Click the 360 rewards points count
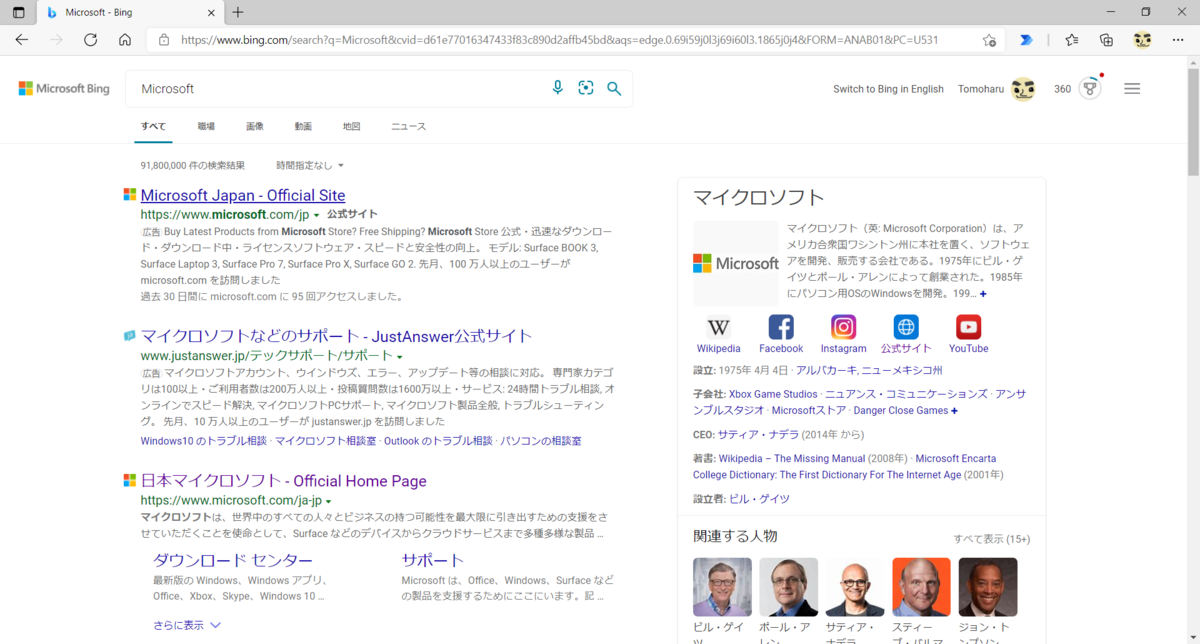This screenshot has width=1200, height=644. click(1062, 89)
